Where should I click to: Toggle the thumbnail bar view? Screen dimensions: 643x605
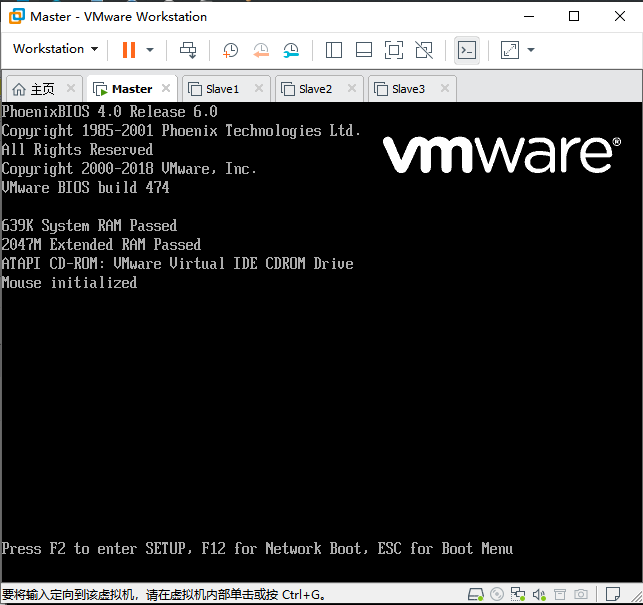pyautogui.click(x=364, y=50)
